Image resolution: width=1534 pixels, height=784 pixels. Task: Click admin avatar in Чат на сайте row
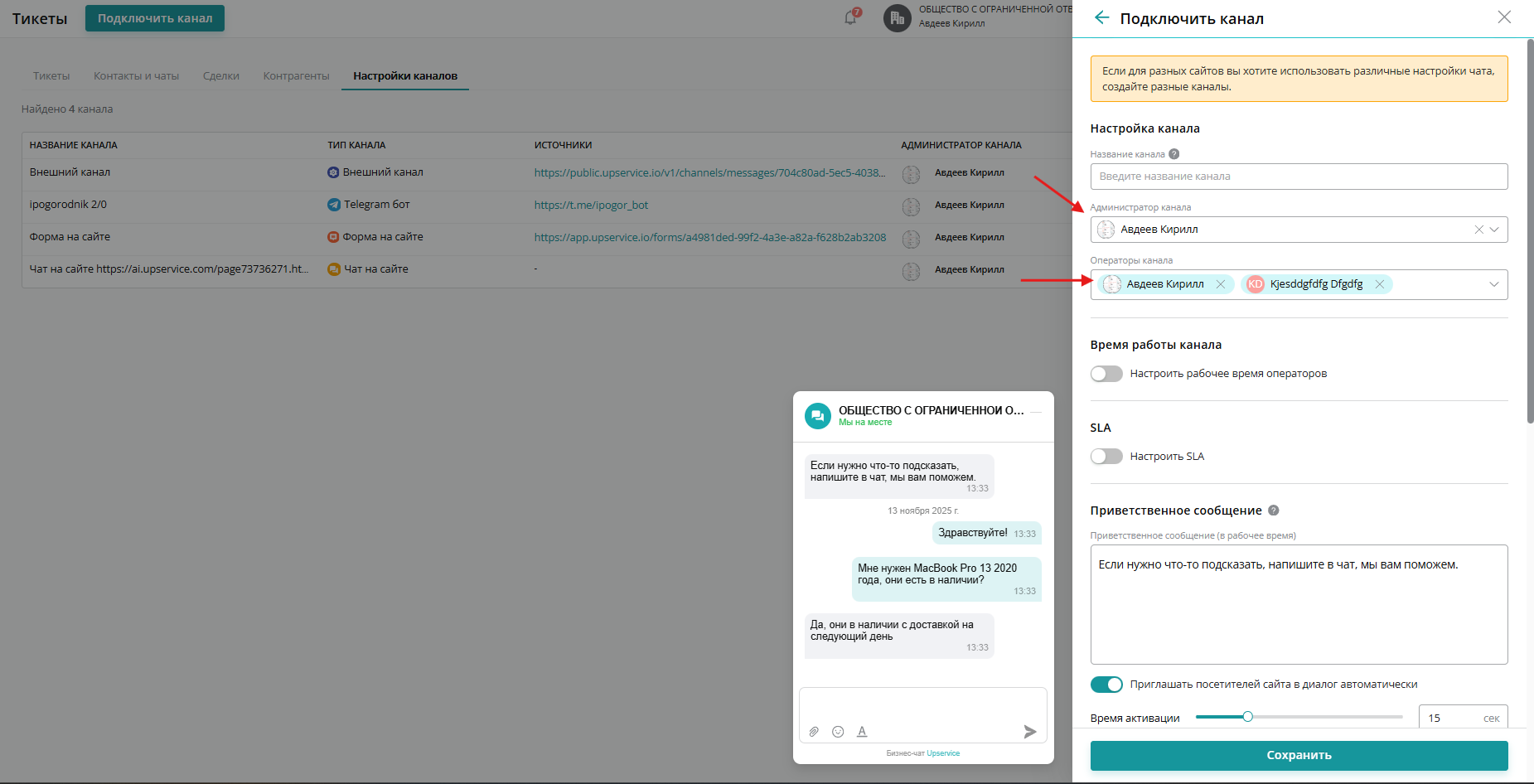click(x=912, y=271)
